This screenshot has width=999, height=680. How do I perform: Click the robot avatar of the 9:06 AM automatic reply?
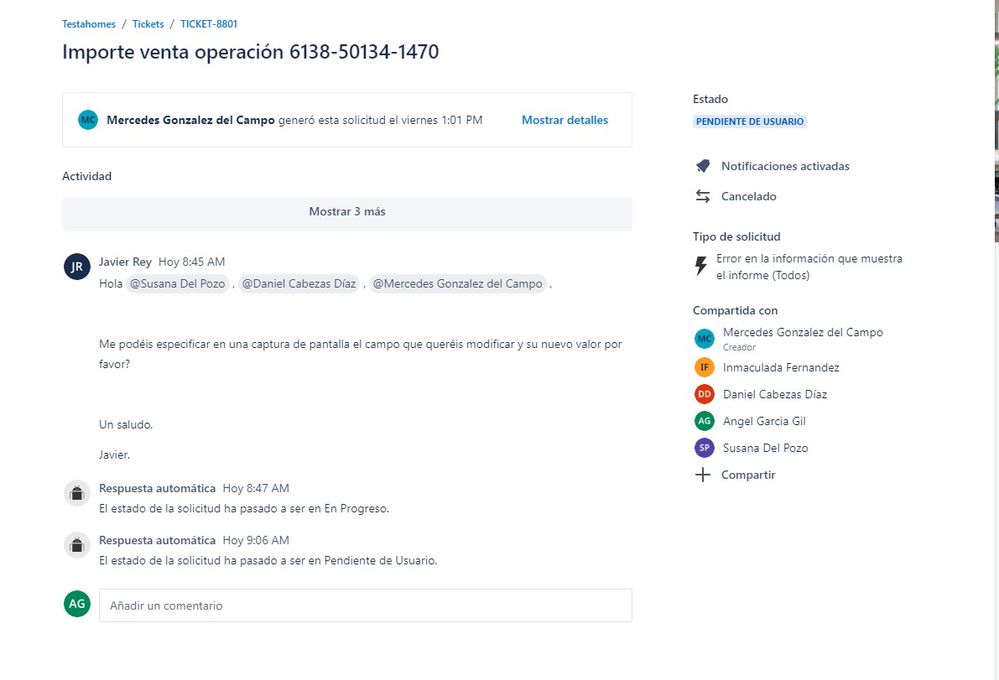click(x=77, y=546)
